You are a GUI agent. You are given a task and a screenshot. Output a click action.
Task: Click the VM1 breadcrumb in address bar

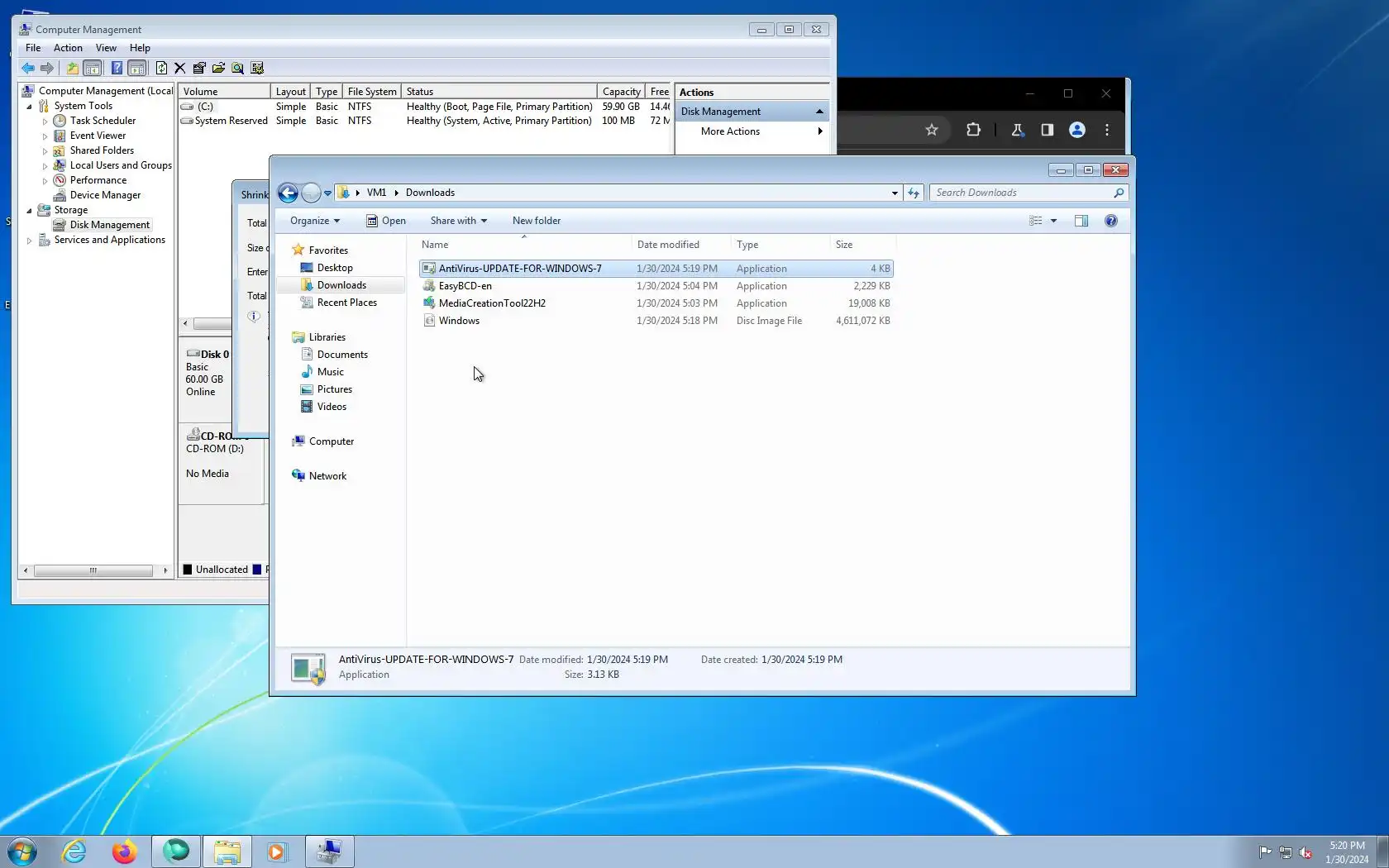coord(376,193)
